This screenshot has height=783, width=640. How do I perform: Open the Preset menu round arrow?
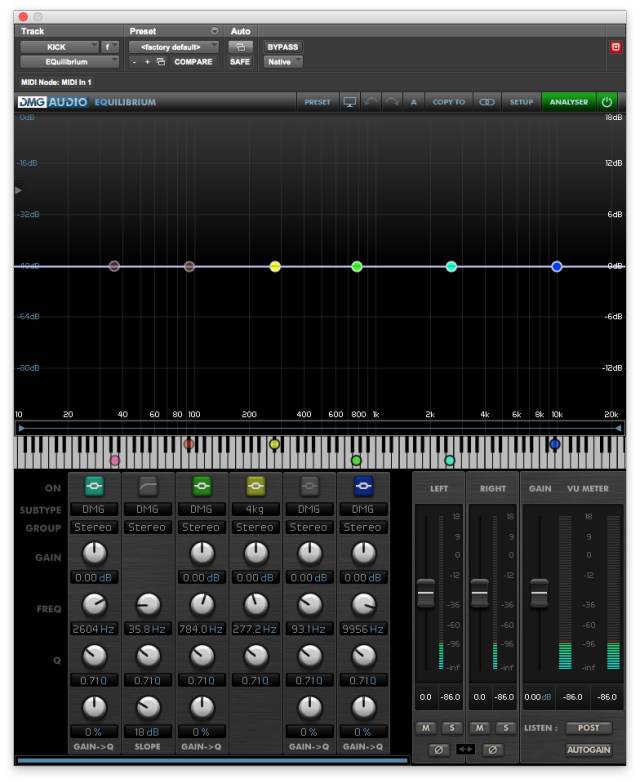214,31
